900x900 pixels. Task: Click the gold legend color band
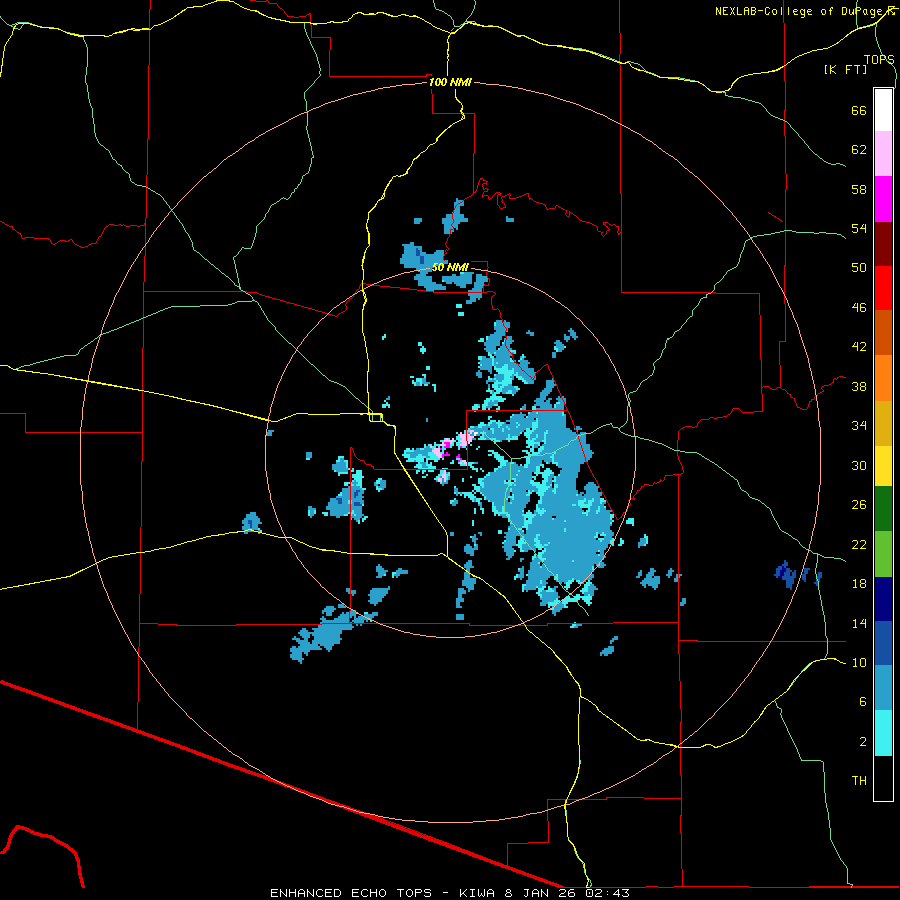(883, 423)
